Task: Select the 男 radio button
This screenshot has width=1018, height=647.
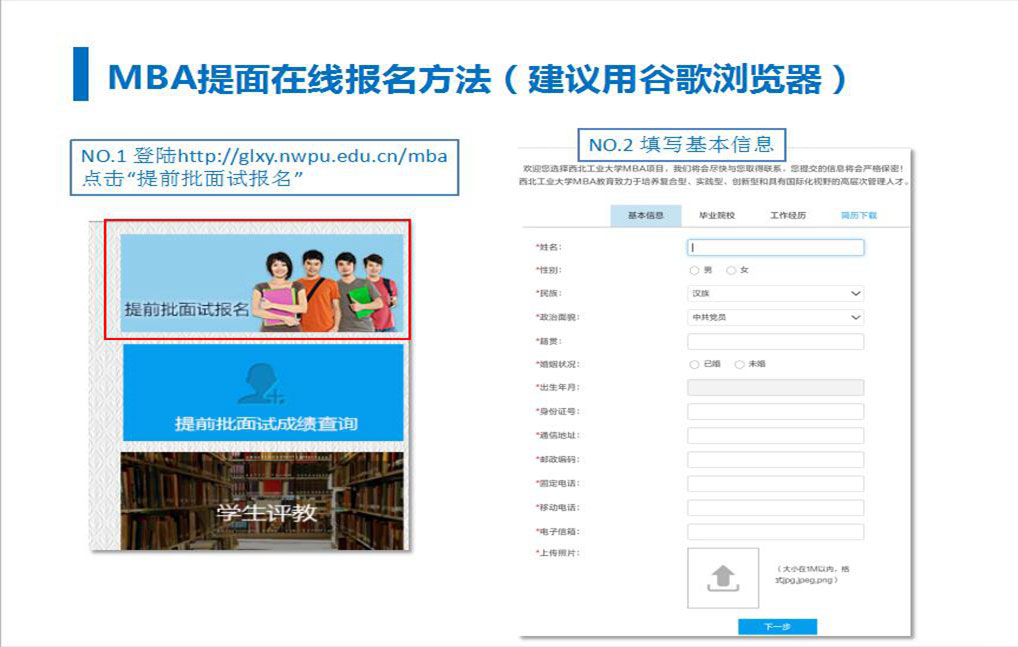Action: pos(694,271)
